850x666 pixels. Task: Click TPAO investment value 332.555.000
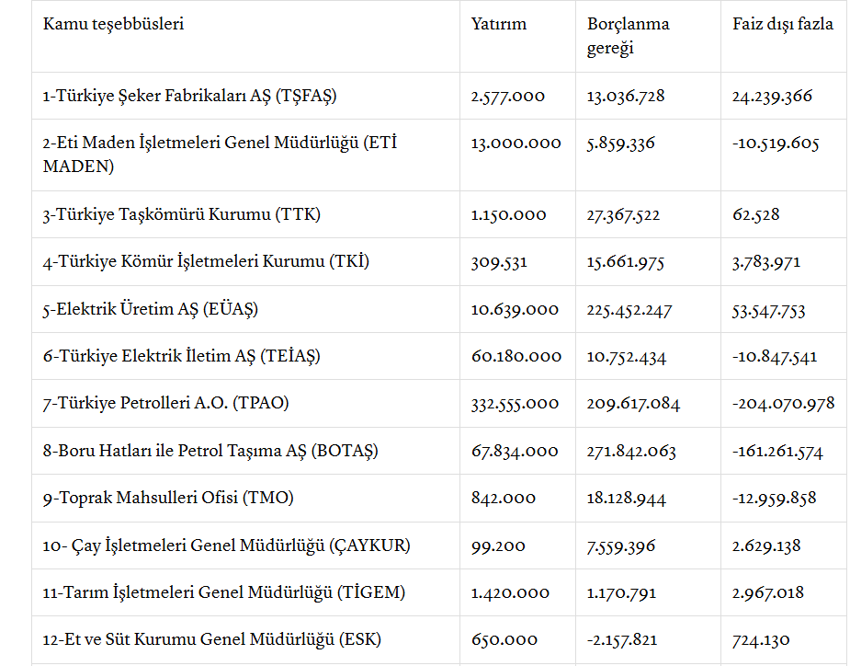tap(515, 404)
